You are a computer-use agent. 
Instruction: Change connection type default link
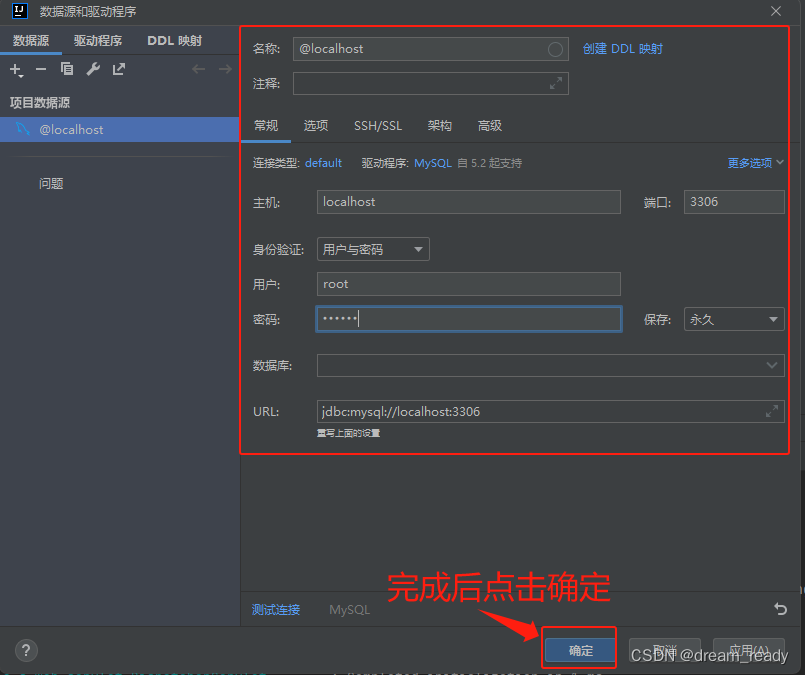(x=323, y=163)
